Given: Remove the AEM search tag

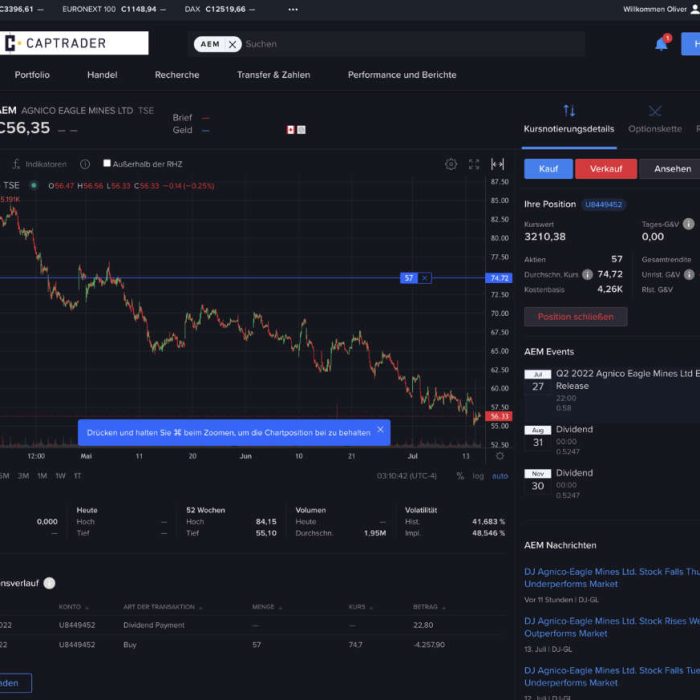Looking at the screenshot, I should tap(232, 44).
